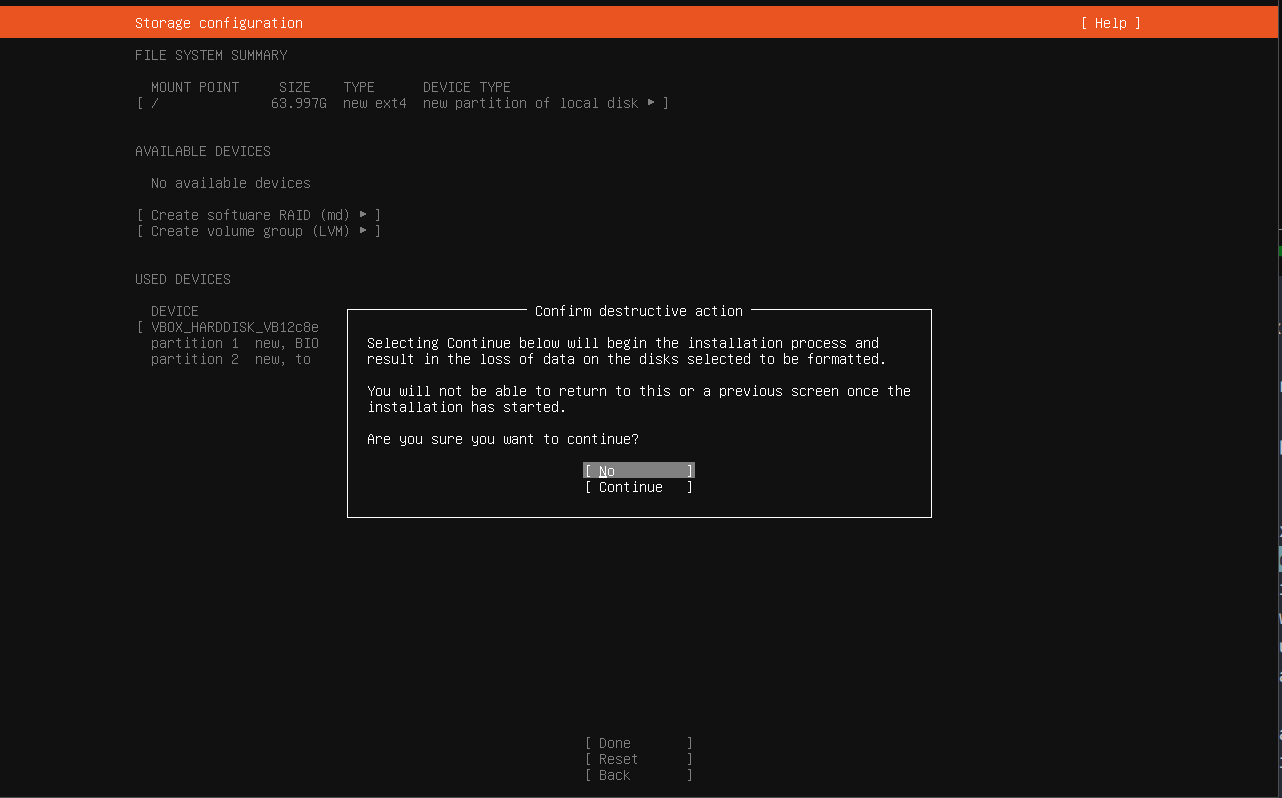Click the DEVICE TYPE column header
The height and width of the screenshot is (798, 1282).
(x=466, y=87)
